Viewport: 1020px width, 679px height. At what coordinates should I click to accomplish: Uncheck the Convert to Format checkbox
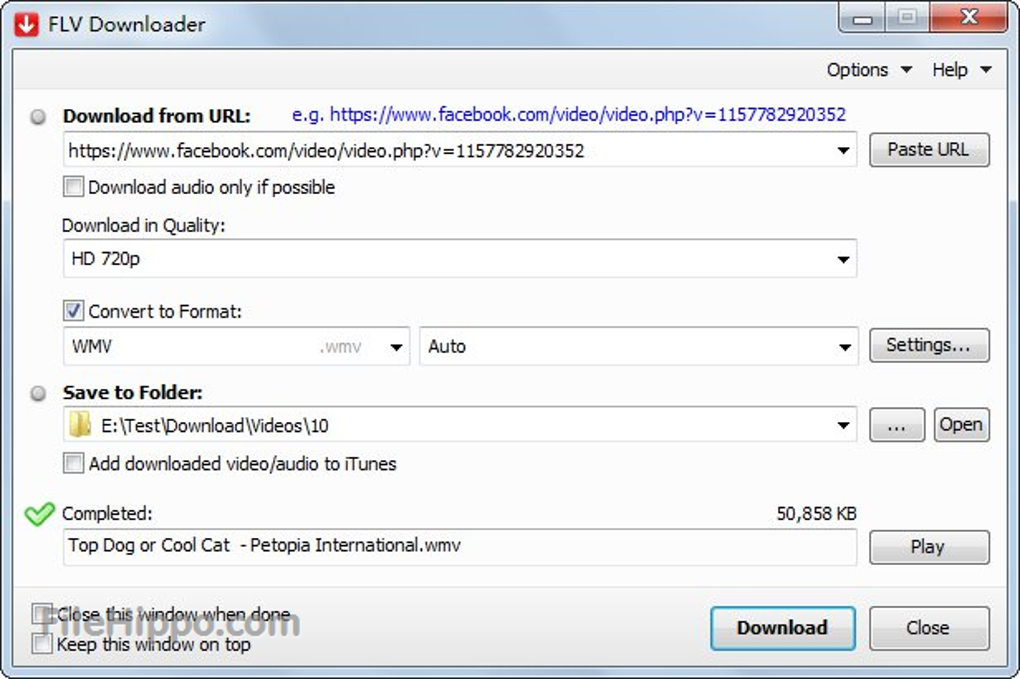pyautogui.click(x=74, y=311)
